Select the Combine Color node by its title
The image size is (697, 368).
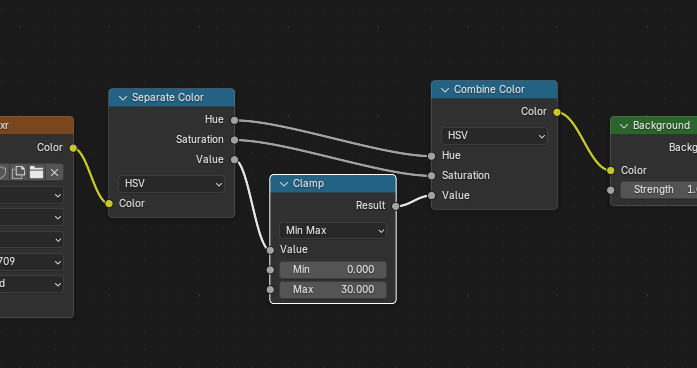pos(489,90)
